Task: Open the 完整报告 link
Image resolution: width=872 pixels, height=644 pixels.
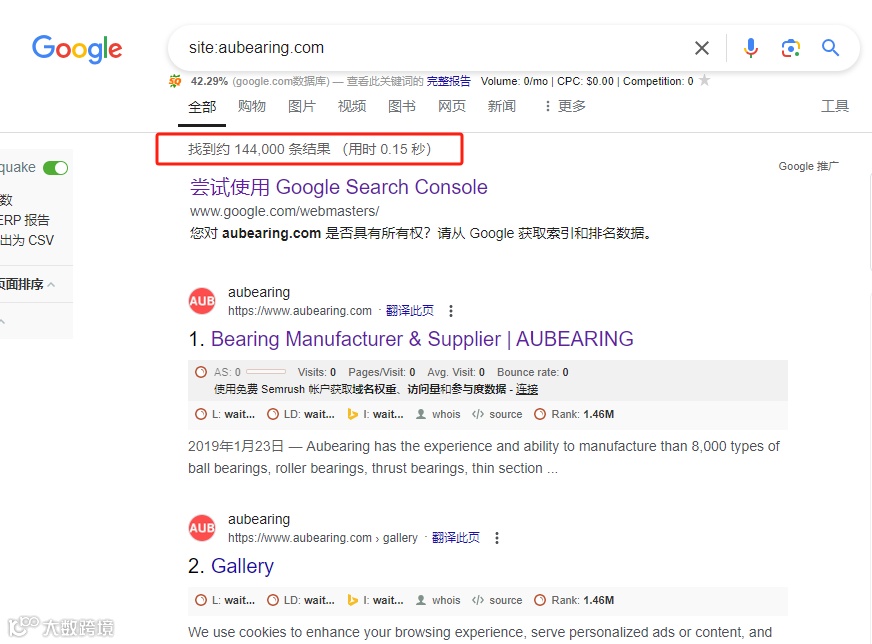Action: (448, 81)
